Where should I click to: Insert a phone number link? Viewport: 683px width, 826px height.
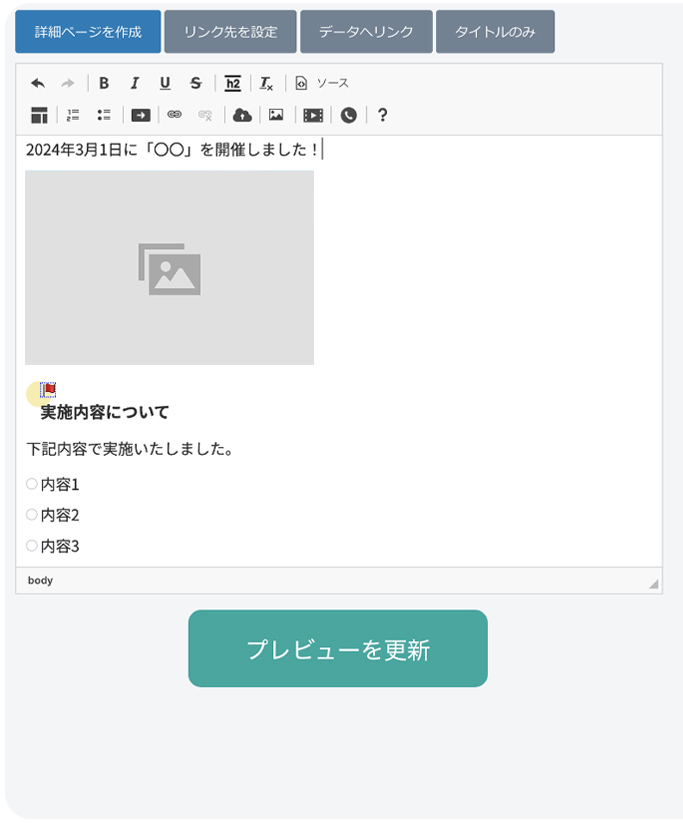pyautogui.click(x=348, y=115)
